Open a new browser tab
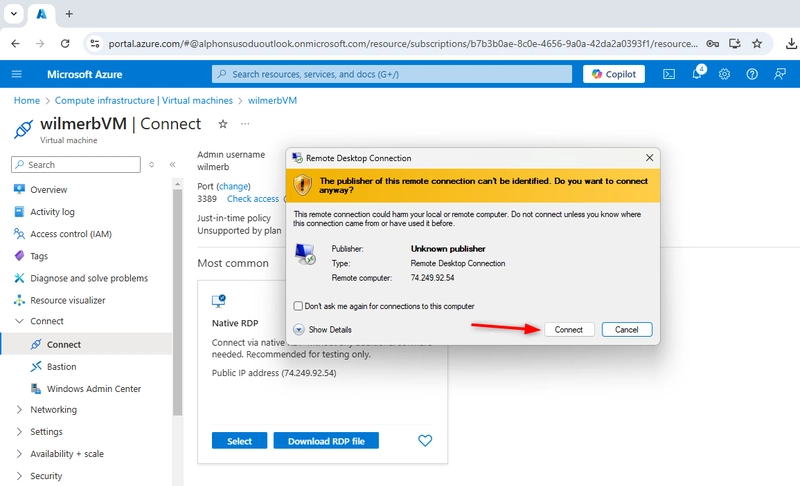Image resolution: width=800 pixels, height=486 pixels. (69, 14)
